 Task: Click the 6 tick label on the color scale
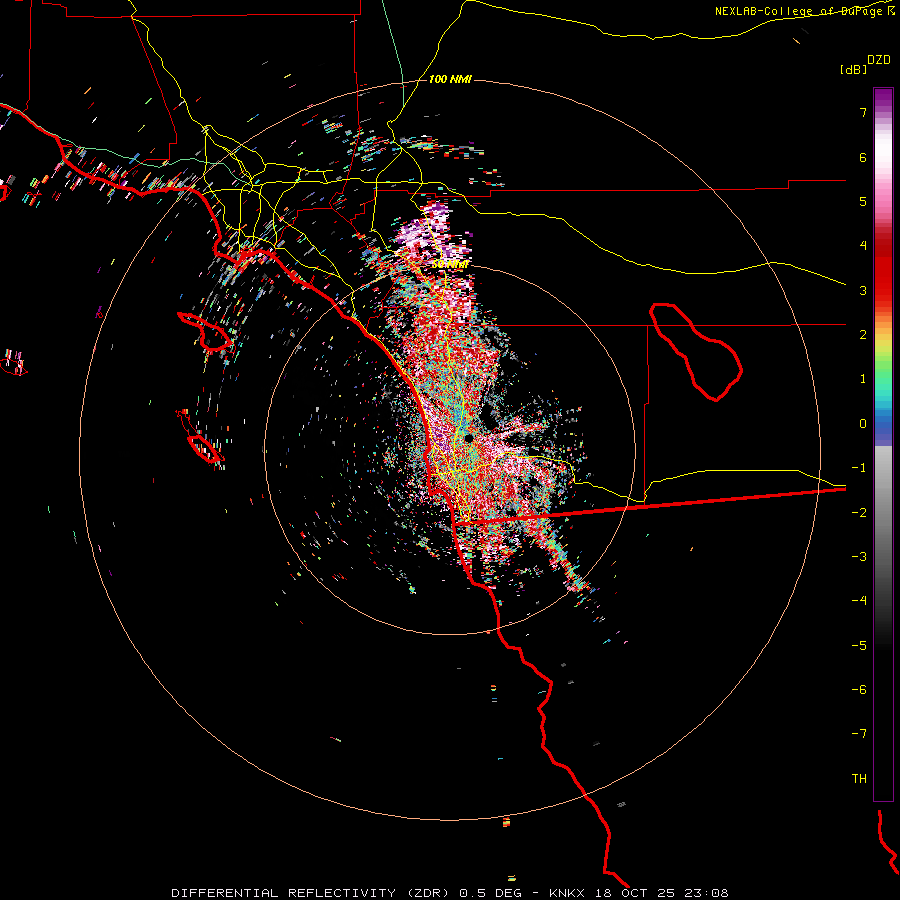[x=863, y=157]
